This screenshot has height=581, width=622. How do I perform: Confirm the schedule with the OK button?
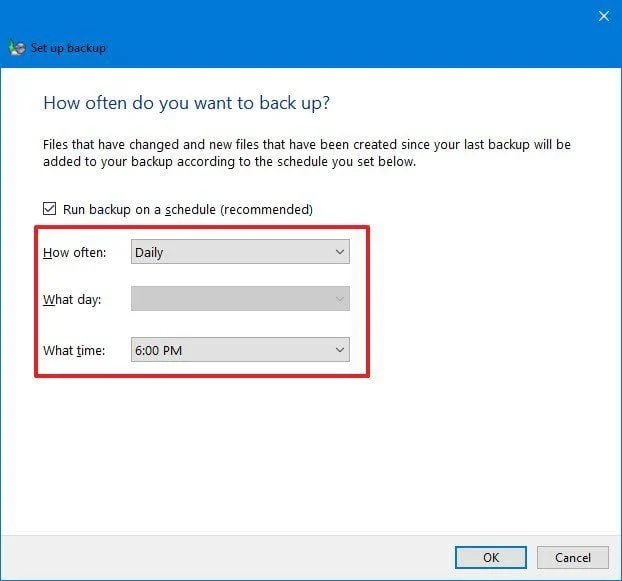tap(490, 557)
